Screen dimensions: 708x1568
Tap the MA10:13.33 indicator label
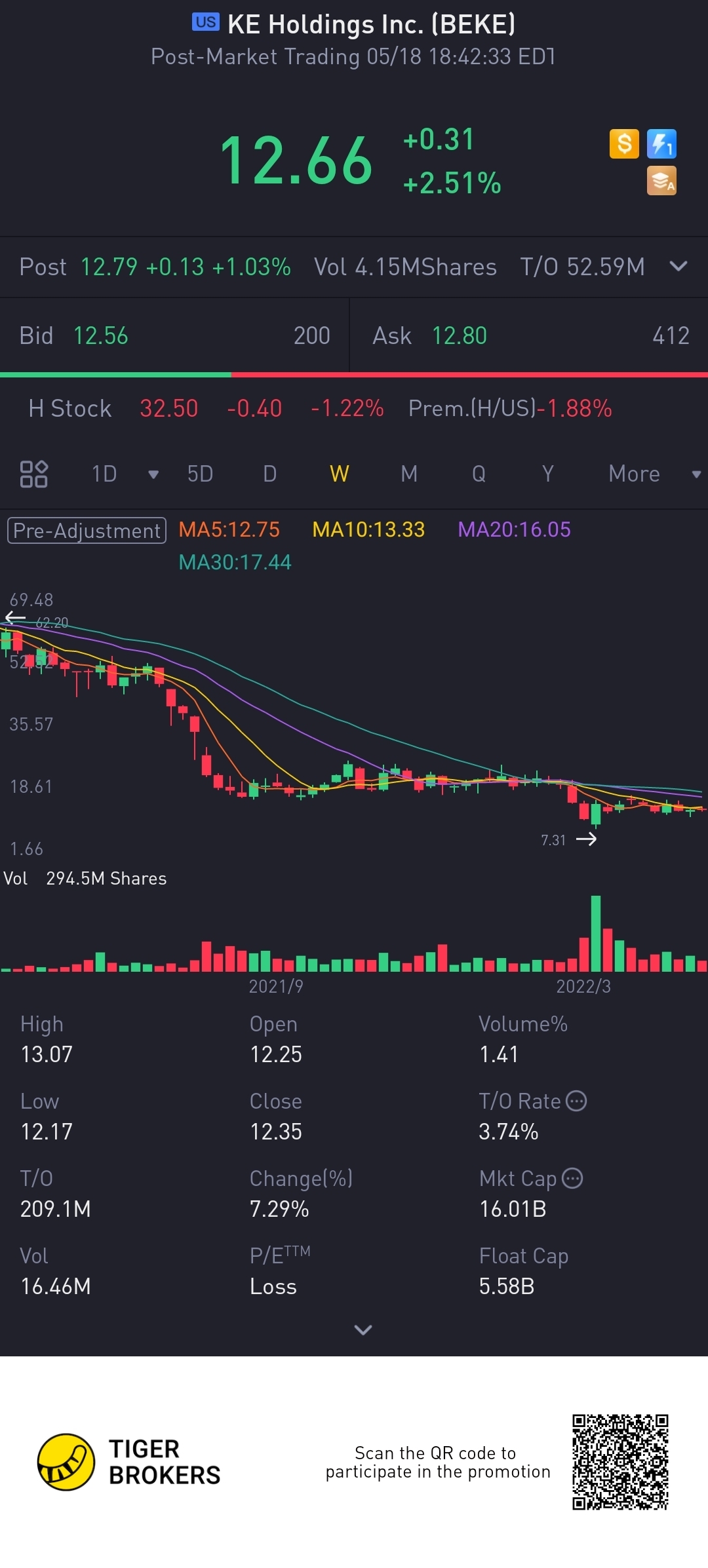click(x=368, y=529)
